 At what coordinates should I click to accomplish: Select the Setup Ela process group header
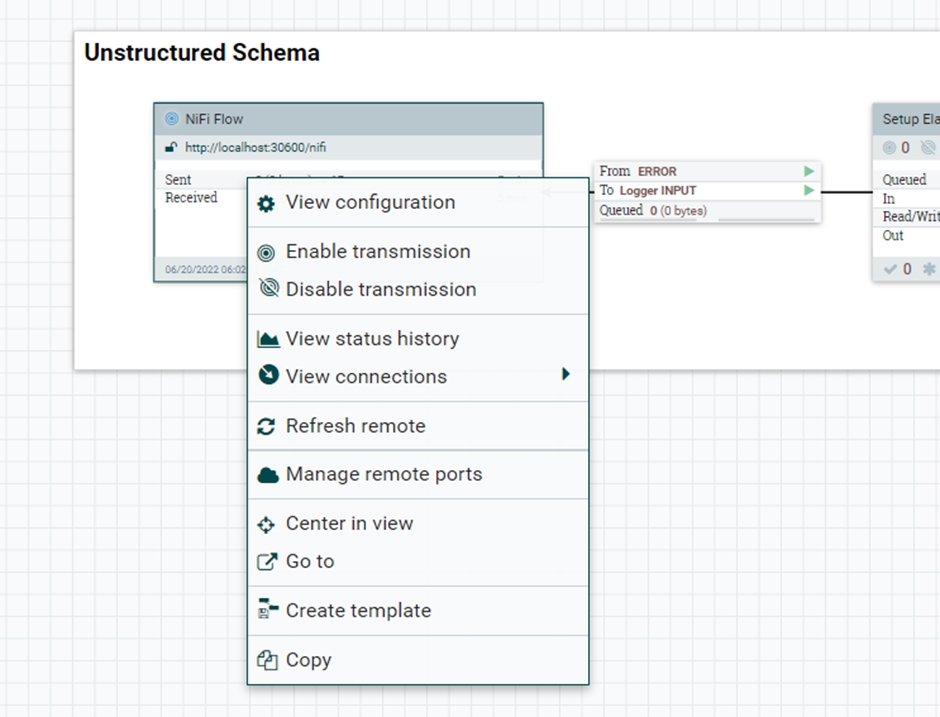905,119
